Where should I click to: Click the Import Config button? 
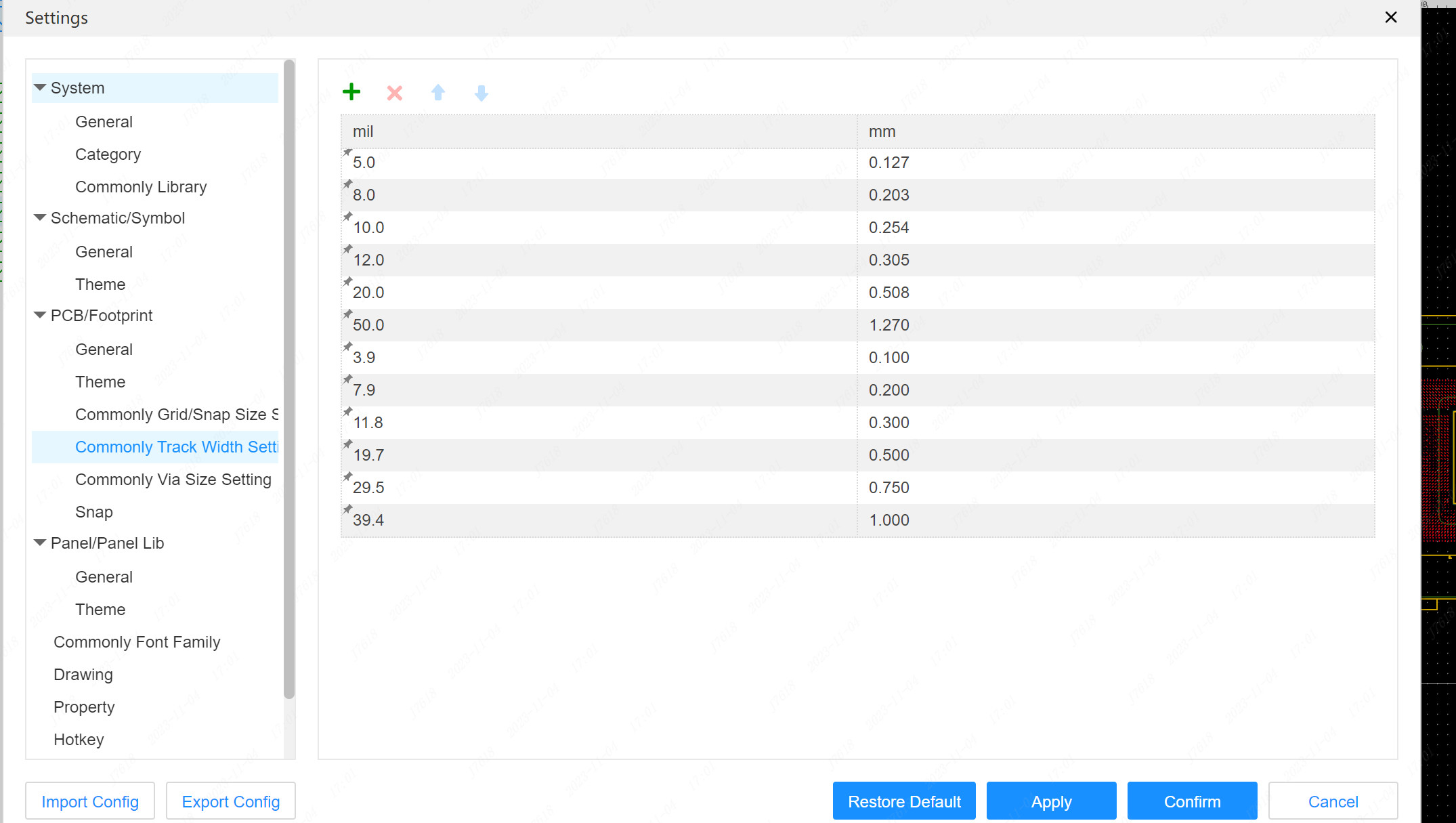coord(90,801)
